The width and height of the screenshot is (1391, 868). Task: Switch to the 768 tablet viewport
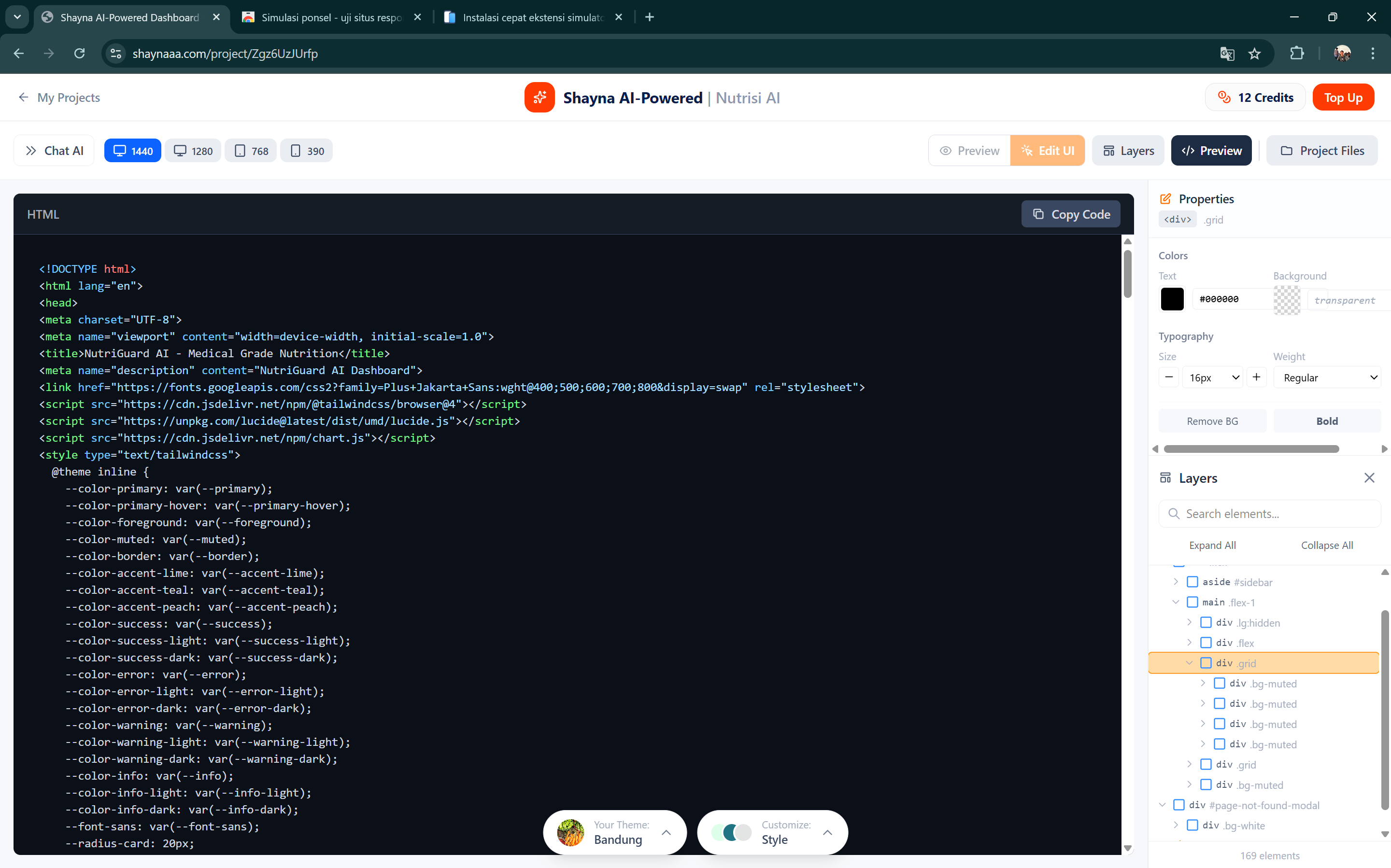250,151
